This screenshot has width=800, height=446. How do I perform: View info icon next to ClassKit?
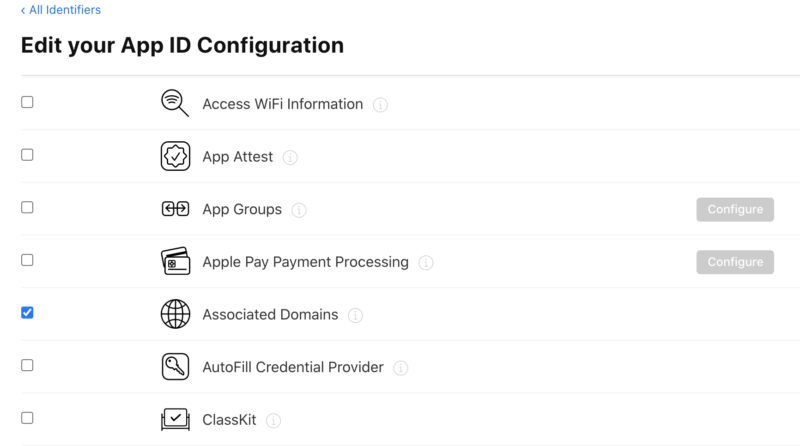[x=273, y=421]
